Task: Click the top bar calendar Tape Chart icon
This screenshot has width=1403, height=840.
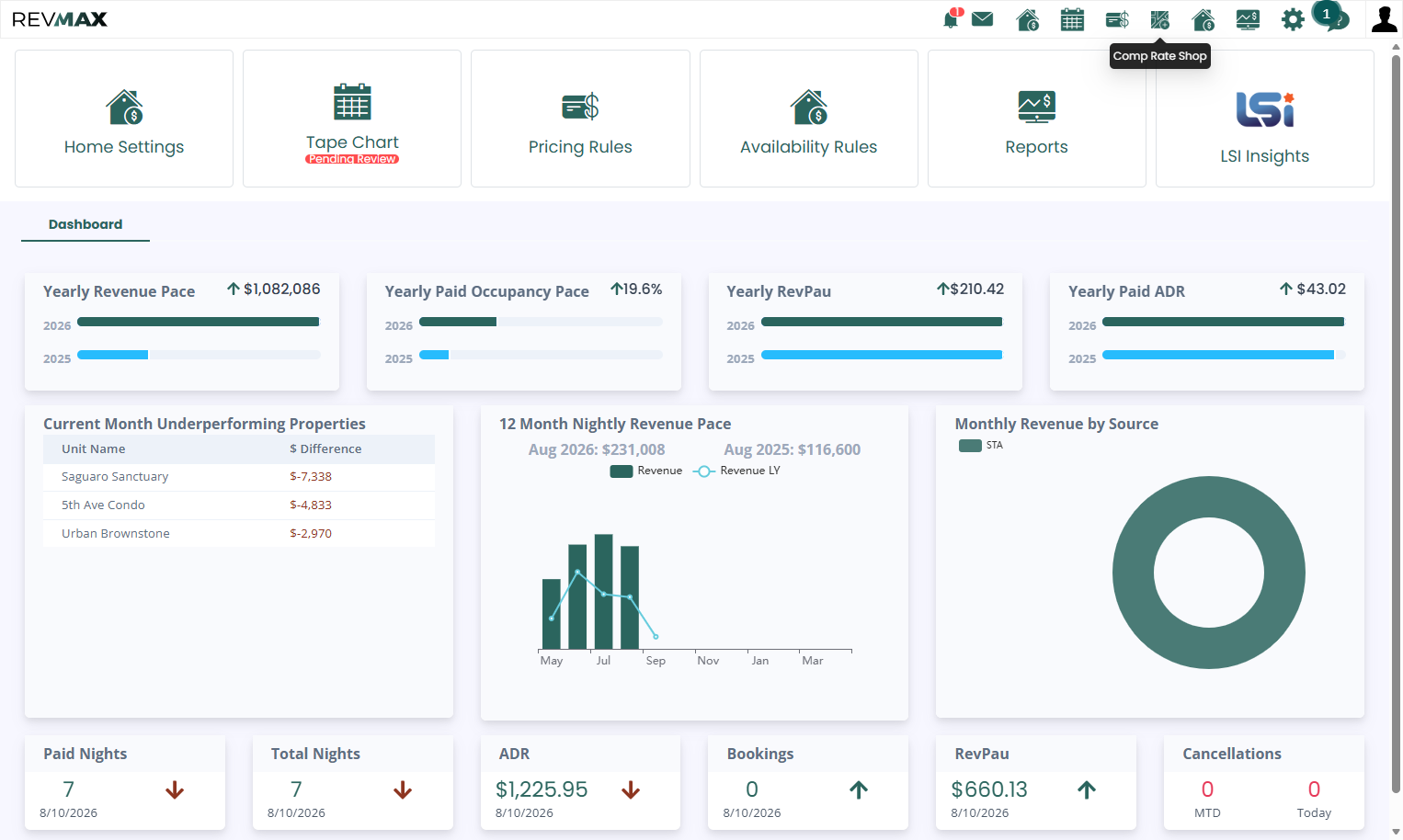Action: point(1072,19)
